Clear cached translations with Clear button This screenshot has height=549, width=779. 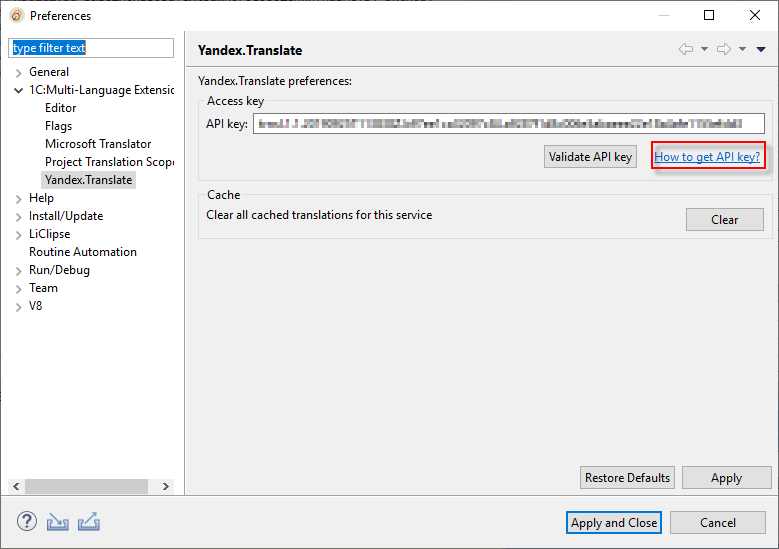(x=724, y=220)
